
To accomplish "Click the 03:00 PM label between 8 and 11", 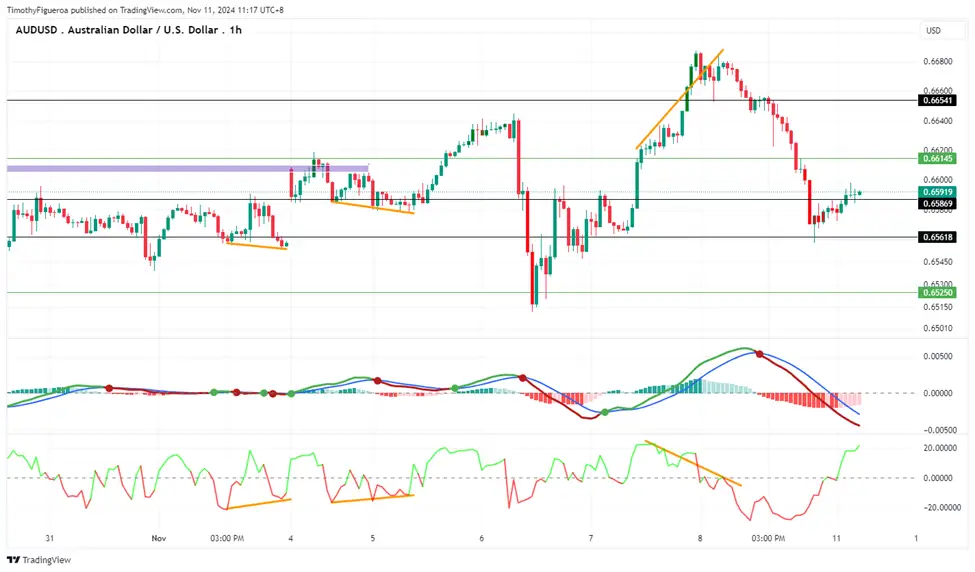I will coord(768,538).
